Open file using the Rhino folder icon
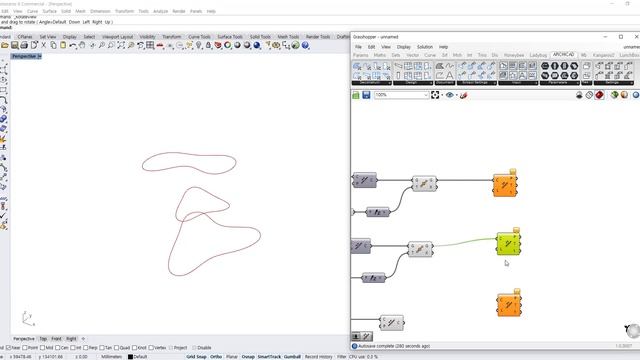This screenshot has width=640, height=360. tap(5, 45)
